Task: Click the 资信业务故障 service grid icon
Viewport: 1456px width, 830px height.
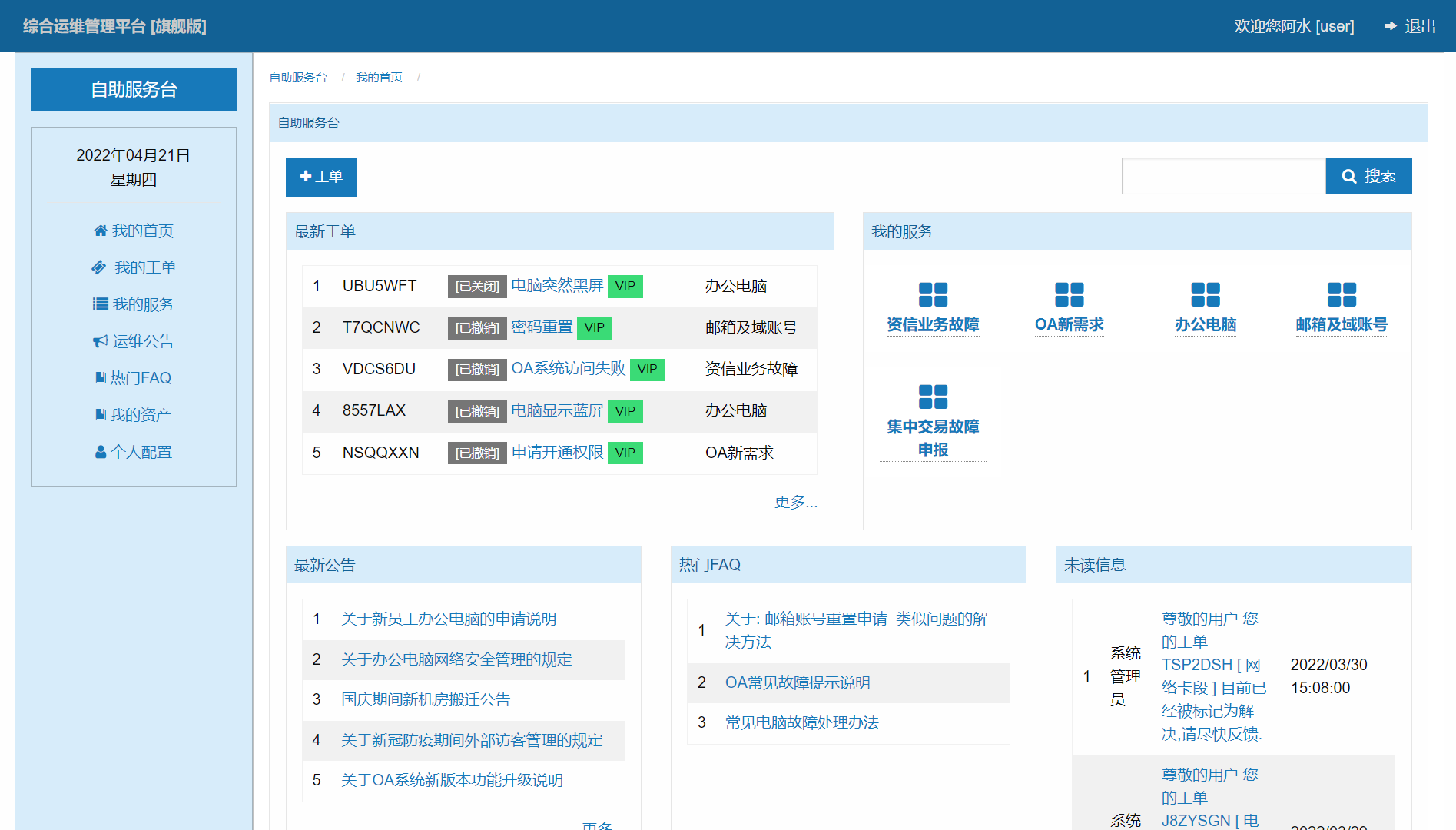Action: [933, 294]
